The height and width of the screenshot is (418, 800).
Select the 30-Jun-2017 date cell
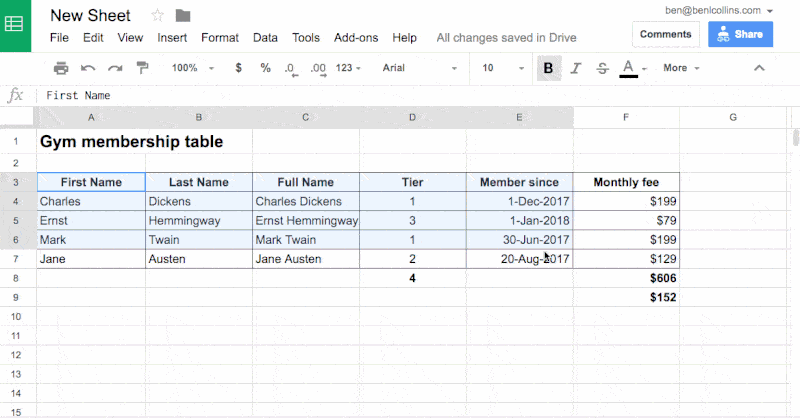click(519, 240)
